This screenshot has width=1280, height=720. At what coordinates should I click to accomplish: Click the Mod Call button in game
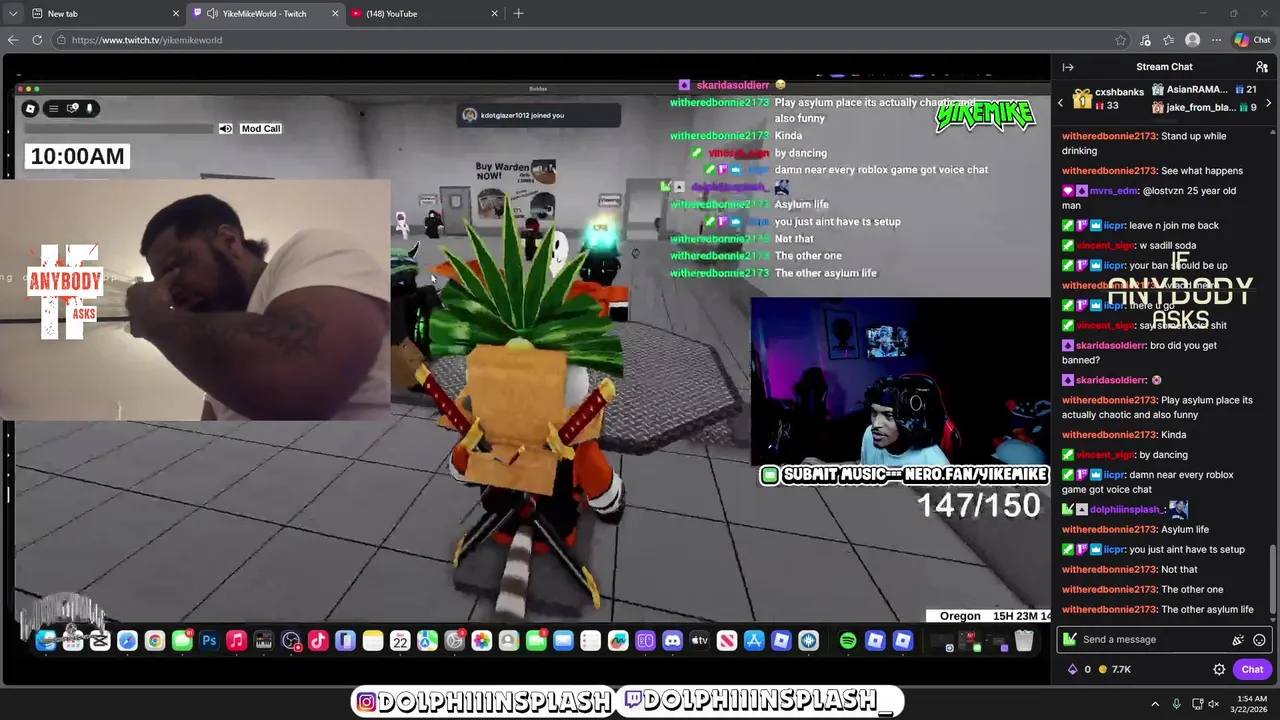coord(261,129)
